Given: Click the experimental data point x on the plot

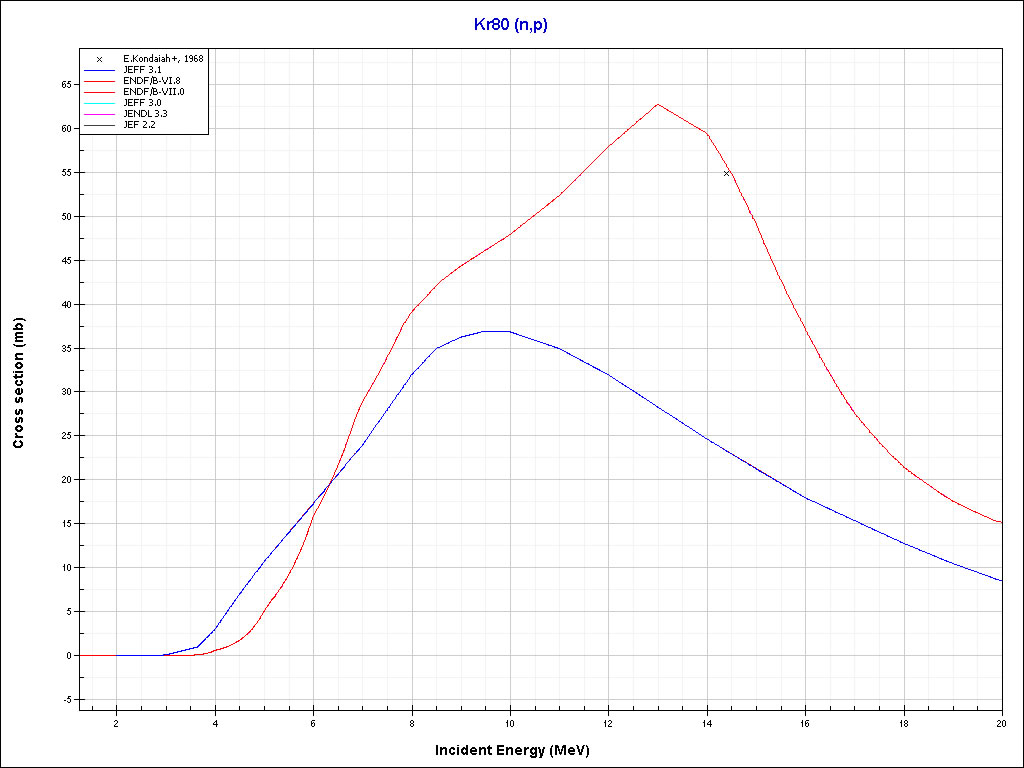Looking at the screenshot, I should [727, 173].
